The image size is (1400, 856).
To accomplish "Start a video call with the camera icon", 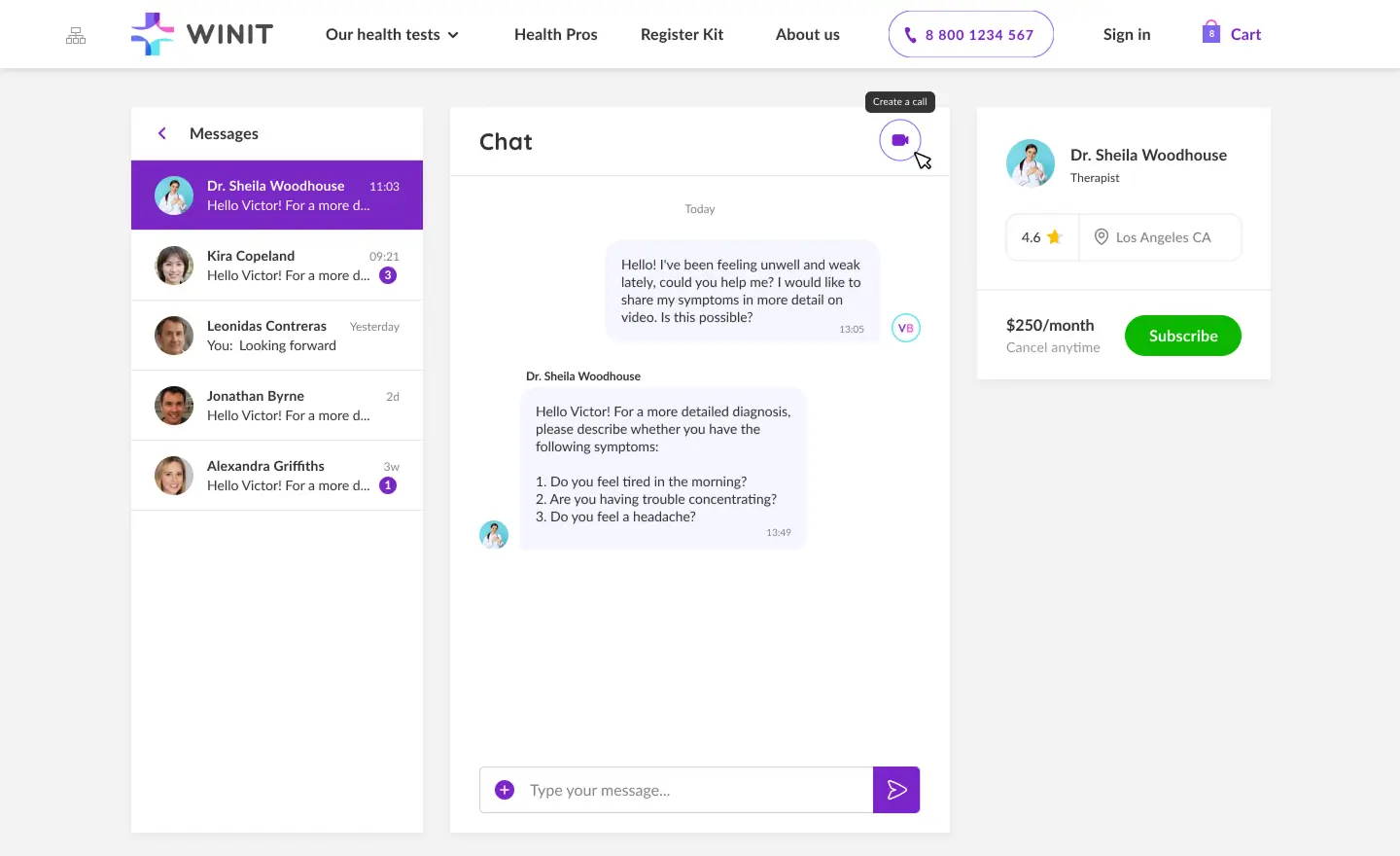I will point(899,141).
